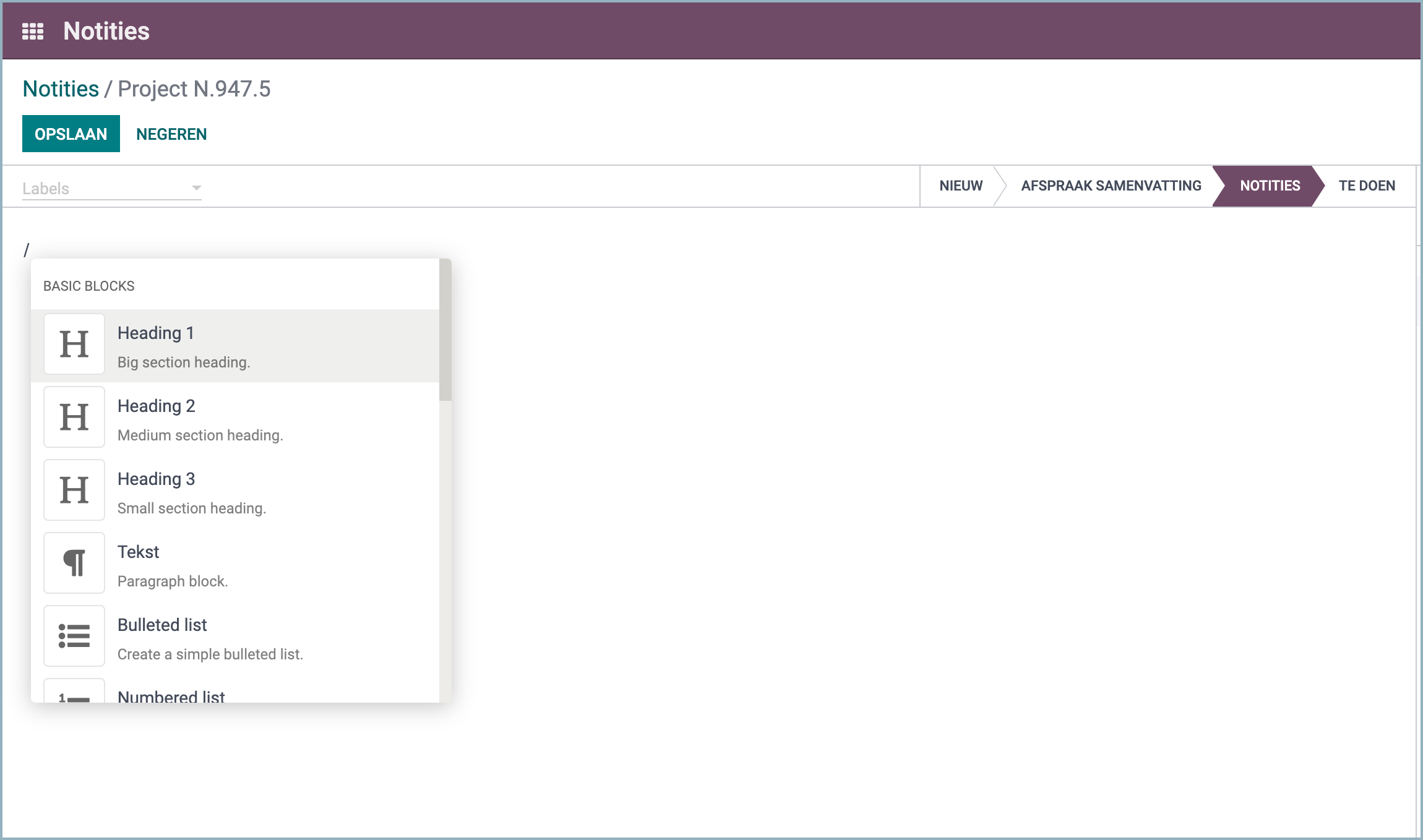Click 'Project N.947.5' breadcrumb text

194,89
